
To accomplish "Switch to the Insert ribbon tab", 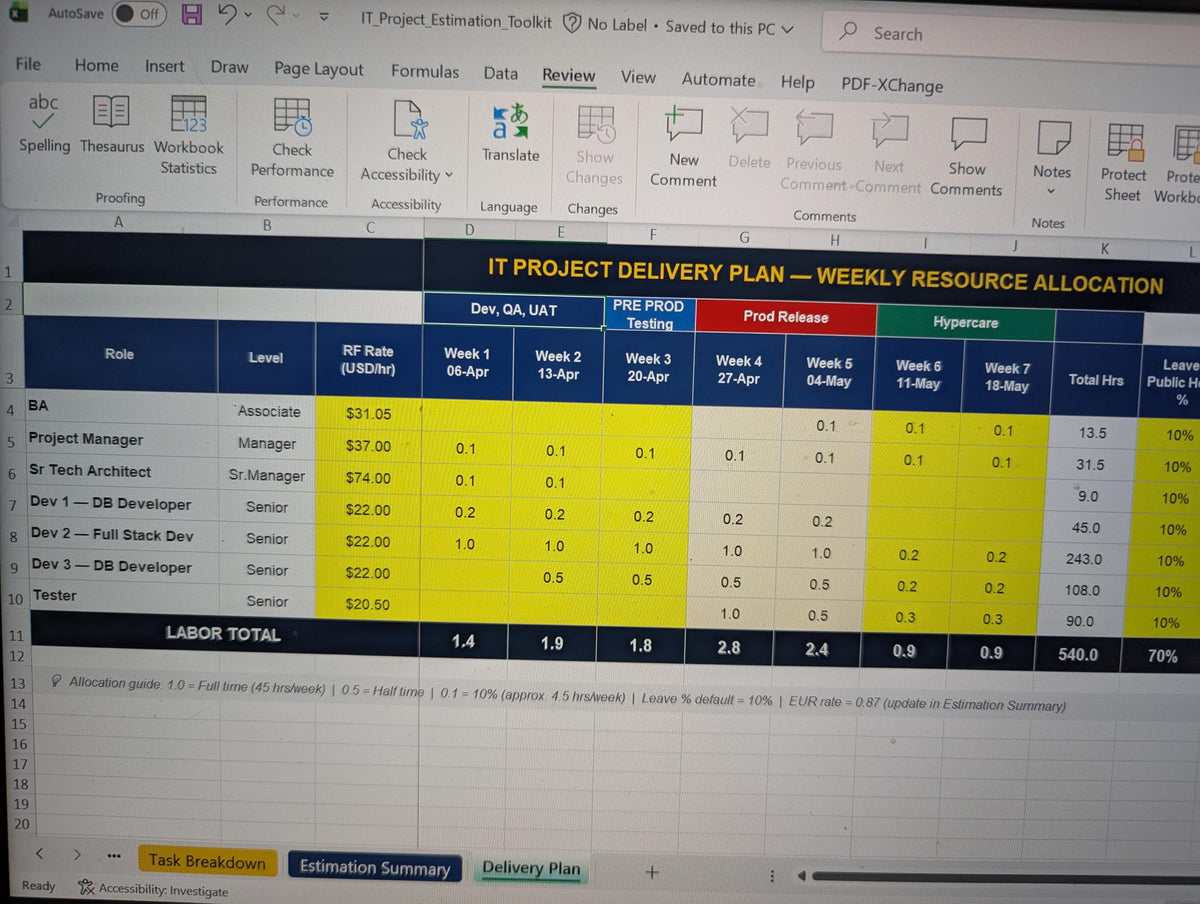I will tap(164, 66).
